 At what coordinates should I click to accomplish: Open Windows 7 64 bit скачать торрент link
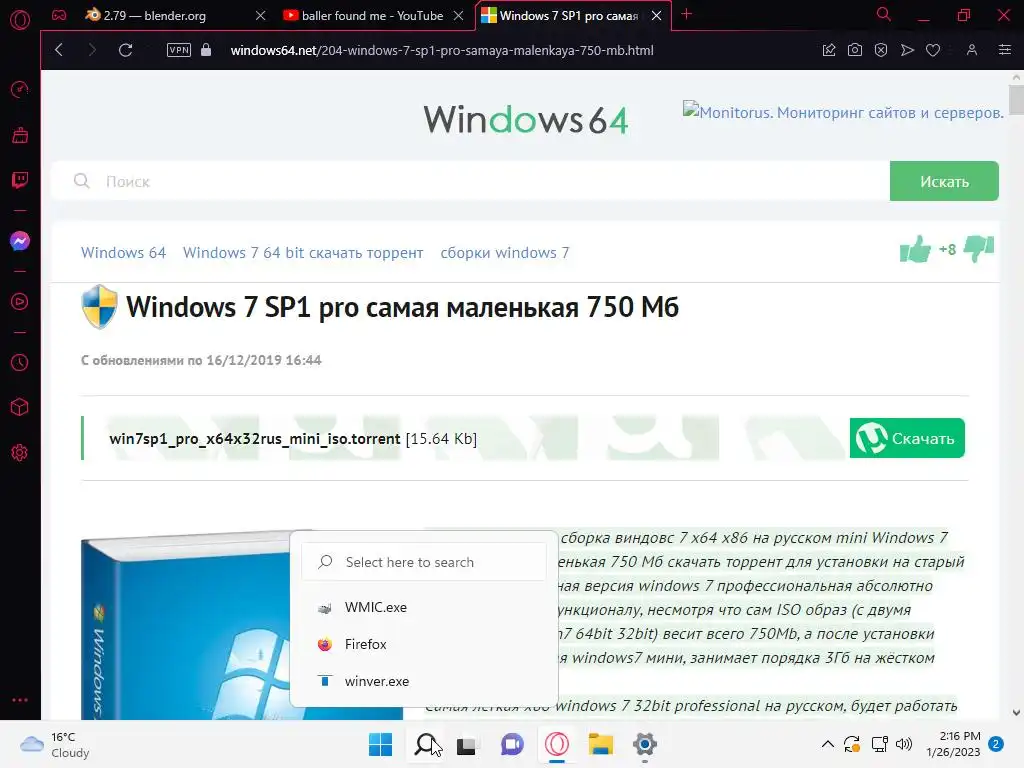coord(303,253)
